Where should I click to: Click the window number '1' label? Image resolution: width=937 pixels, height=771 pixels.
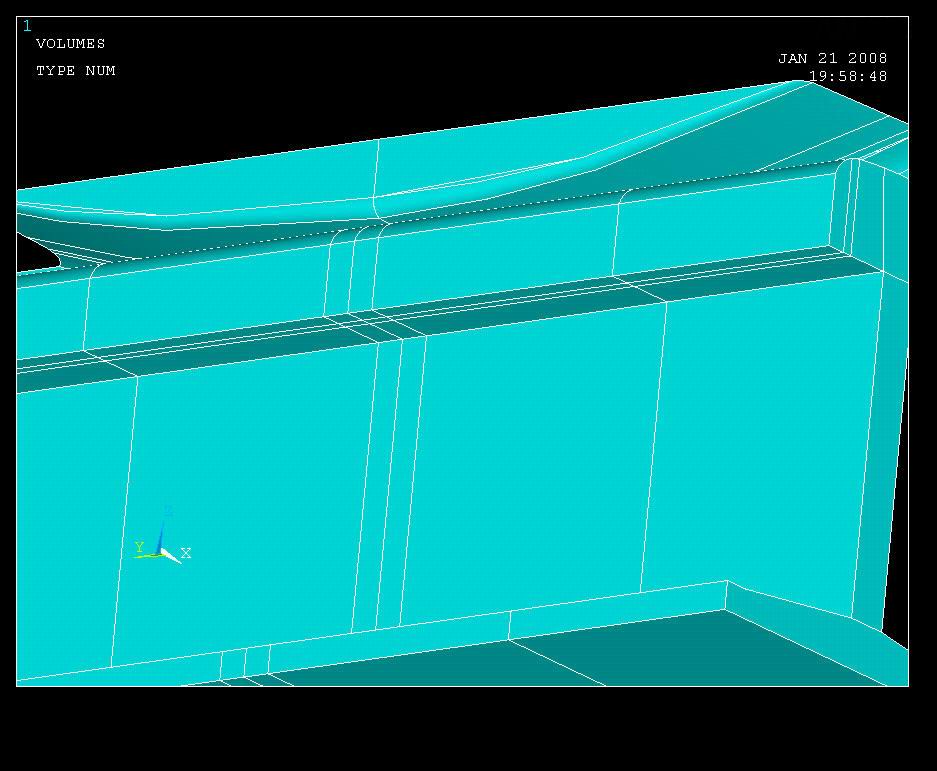tap(27, 26)
